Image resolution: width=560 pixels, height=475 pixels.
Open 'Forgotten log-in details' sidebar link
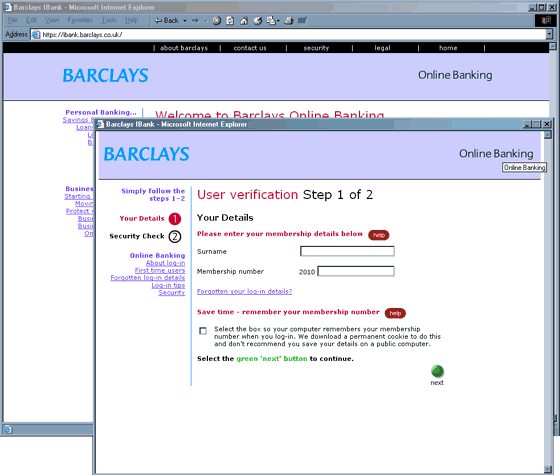(148, 278)
